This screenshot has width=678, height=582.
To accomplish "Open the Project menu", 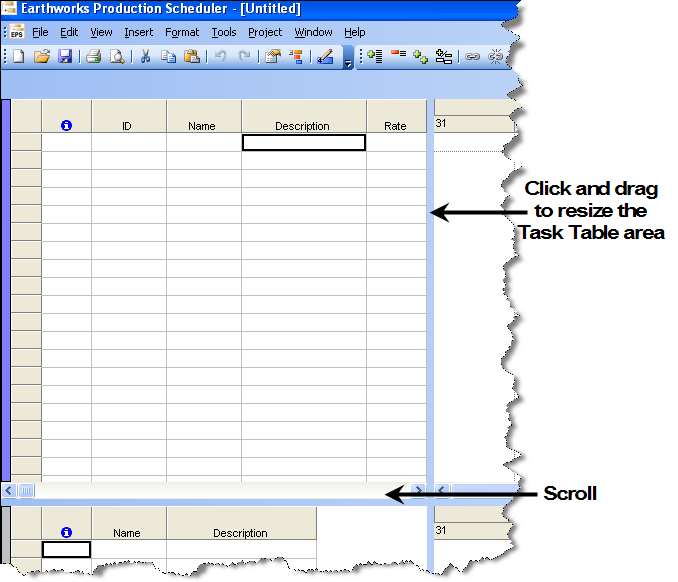I will (x=265, y=32).
